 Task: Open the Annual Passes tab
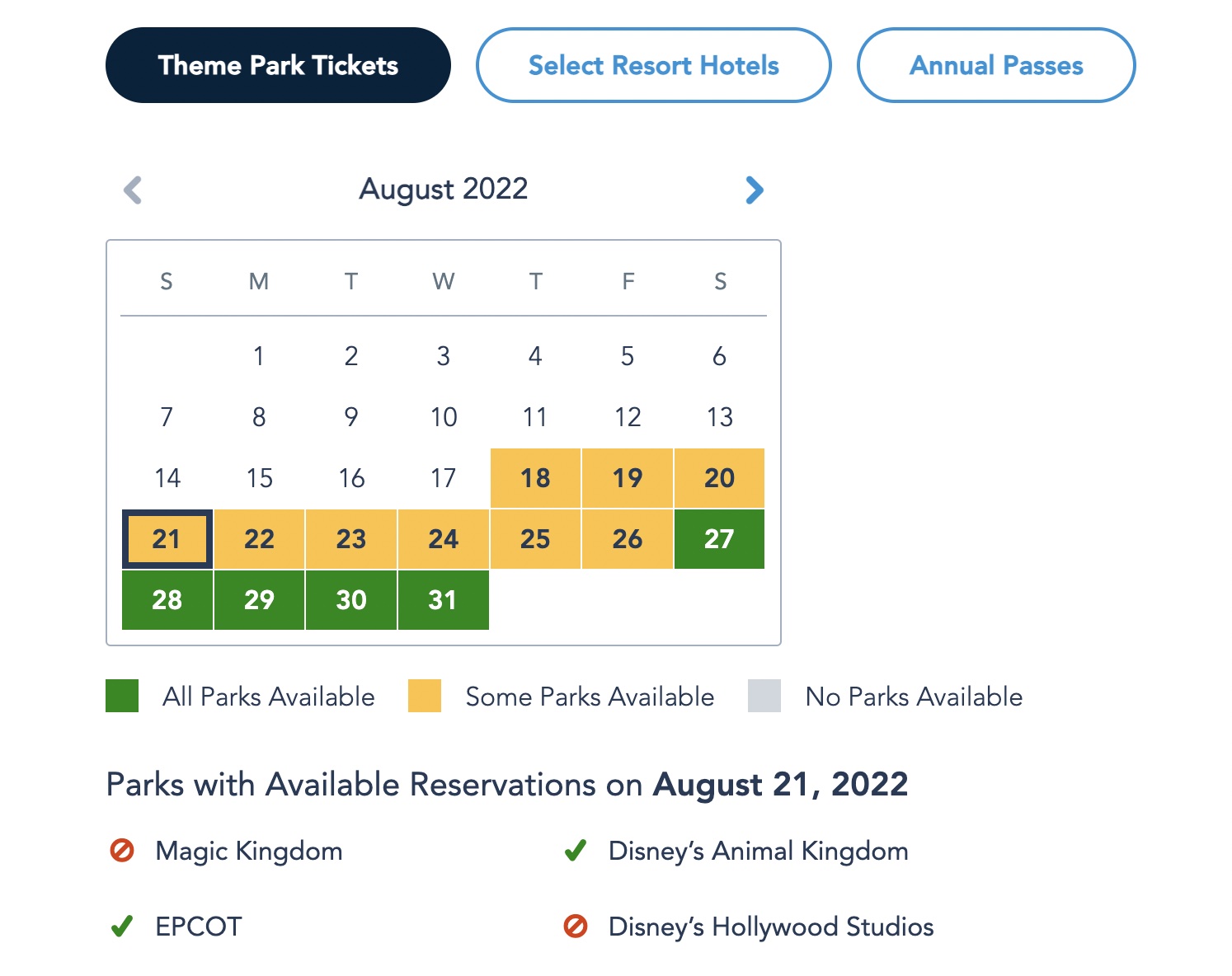pyautogui.click(x=996, y=65)
